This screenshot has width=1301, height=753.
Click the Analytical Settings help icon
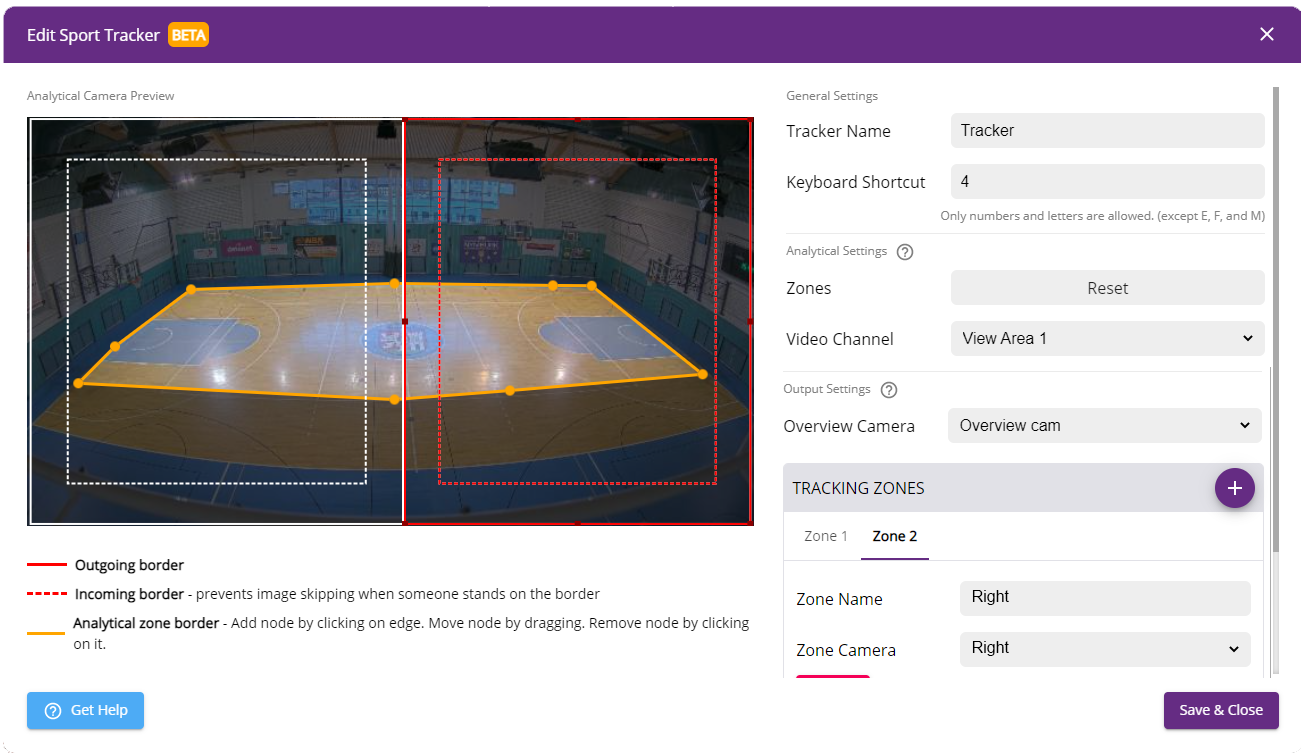[x=905, y=252]
